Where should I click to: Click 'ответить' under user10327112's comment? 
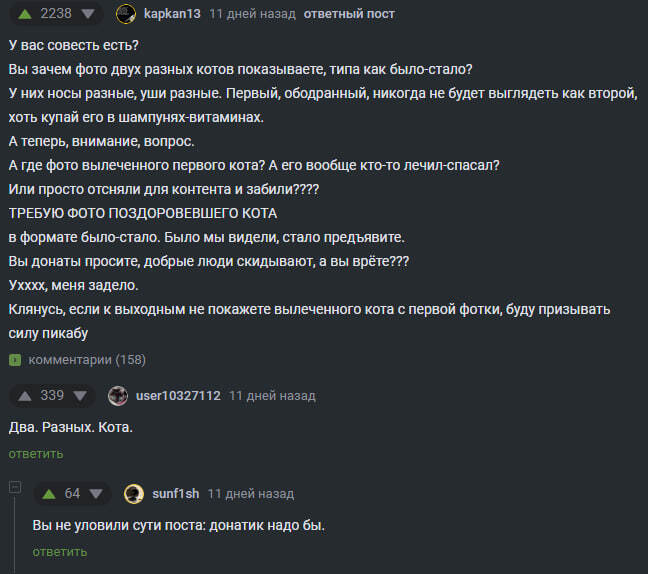tap(36, 454)
